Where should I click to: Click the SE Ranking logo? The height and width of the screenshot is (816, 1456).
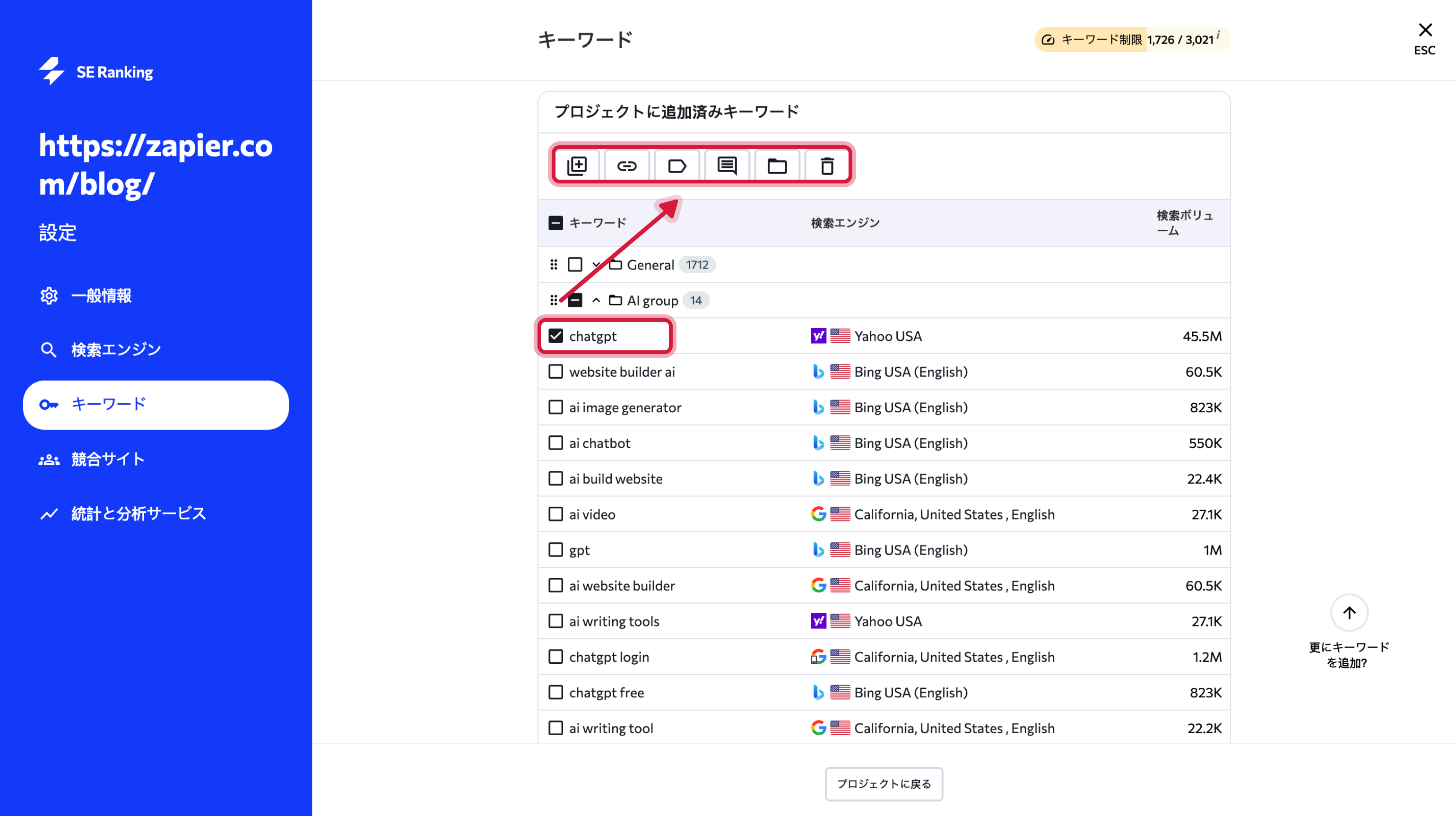tap(95, 71)
